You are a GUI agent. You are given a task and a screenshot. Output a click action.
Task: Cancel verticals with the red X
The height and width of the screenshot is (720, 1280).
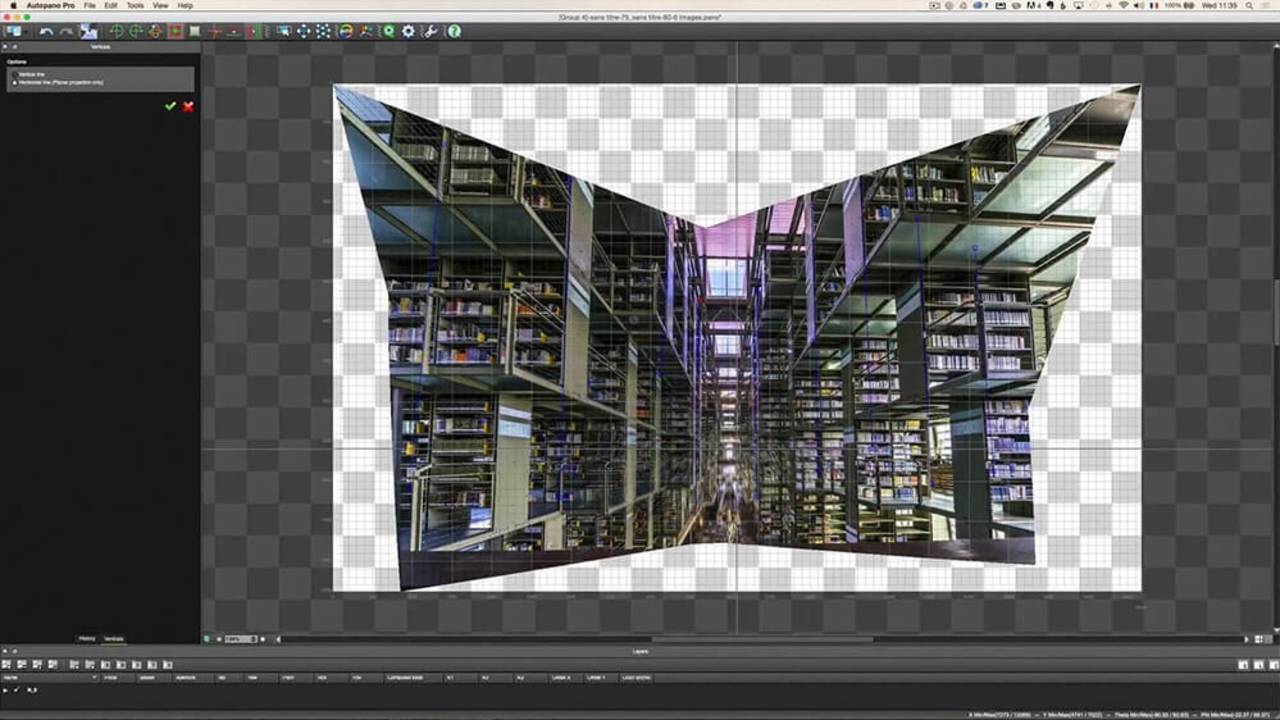coord(188,106)
